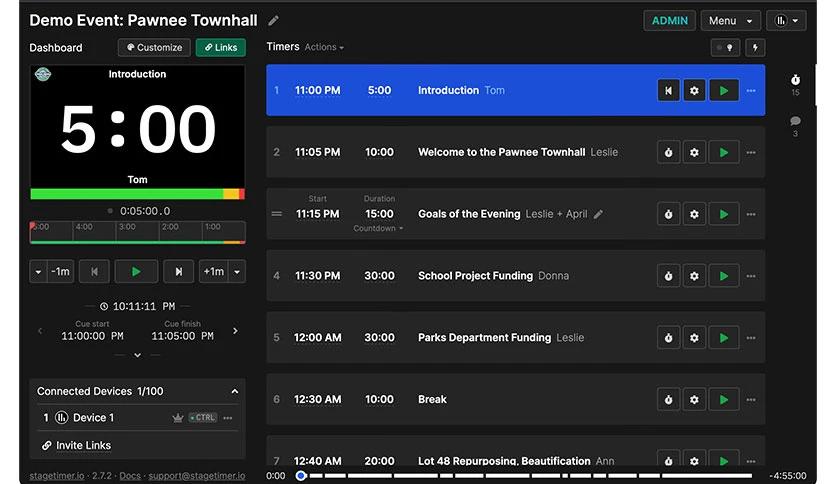Open stagetimer.io footer link
This screenshot has height=484, width=836.
57,476
